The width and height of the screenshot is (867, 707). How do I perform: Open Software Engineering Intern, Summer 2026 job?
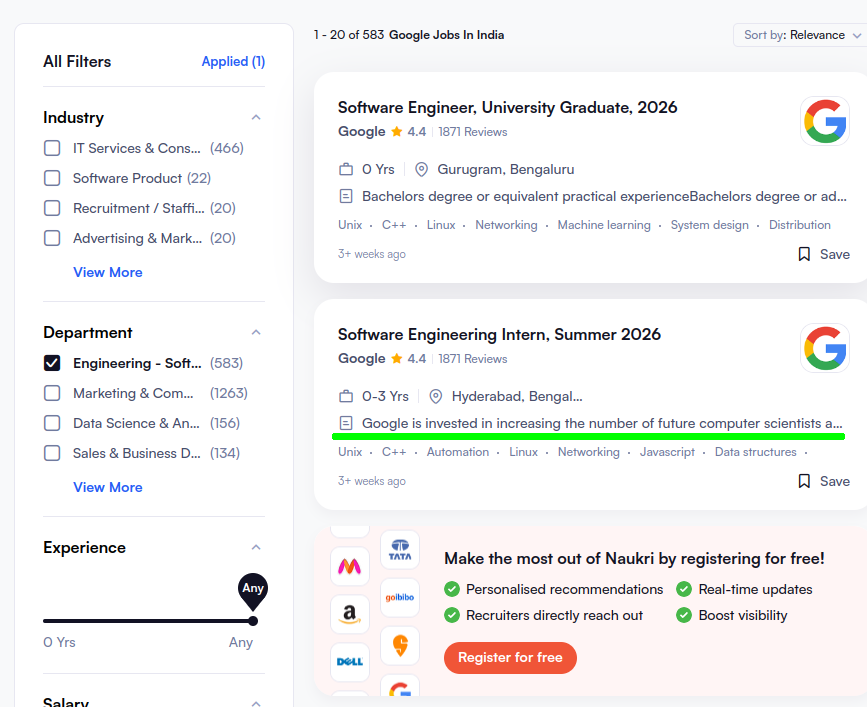[499, 334]
